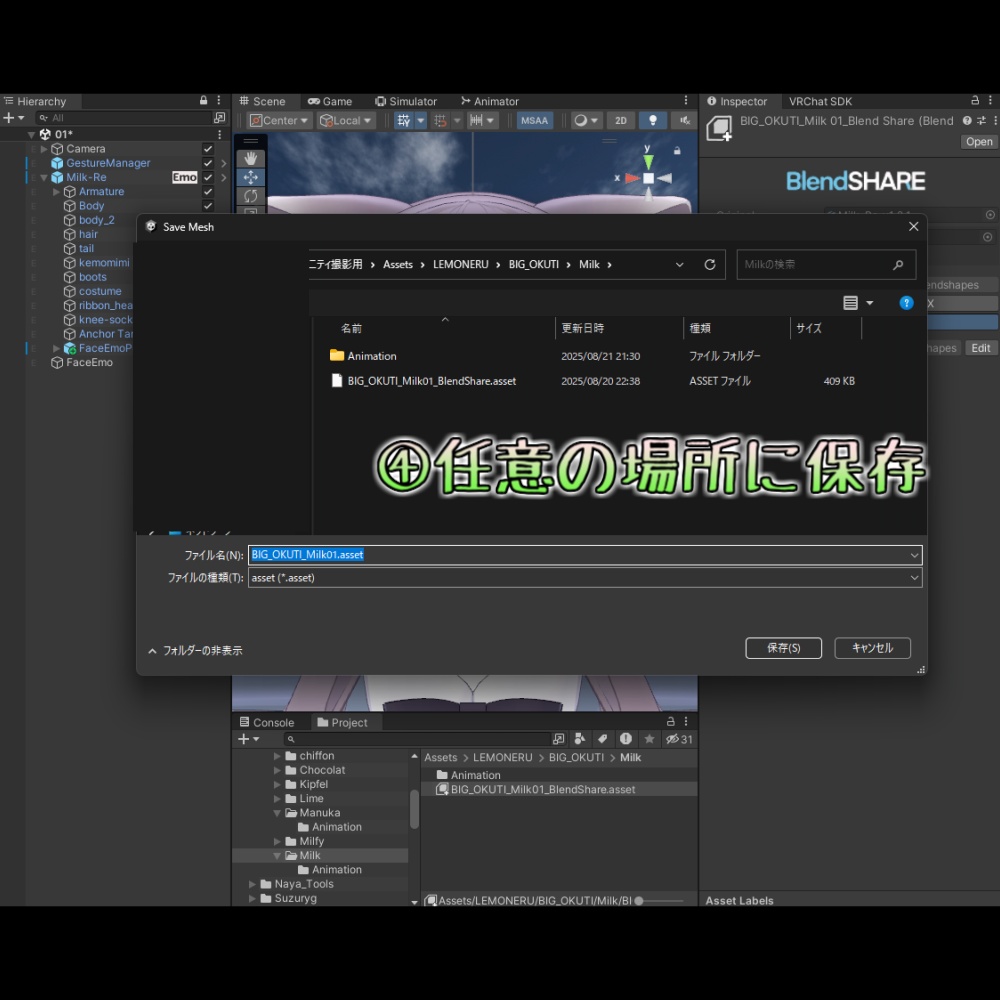Viewport: 1000px width, 1000px height.
Task: Open the Center pivot dropdown
Action: click(279, 121)
